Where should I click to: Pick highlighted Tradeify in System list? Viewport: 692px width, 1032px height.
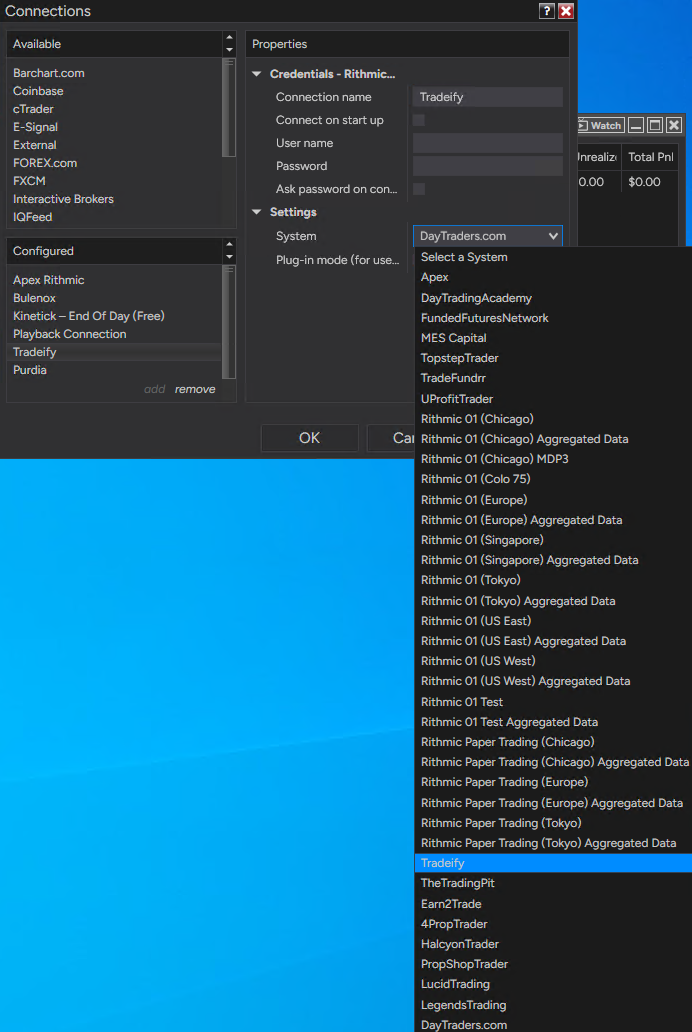coord(553,863)
